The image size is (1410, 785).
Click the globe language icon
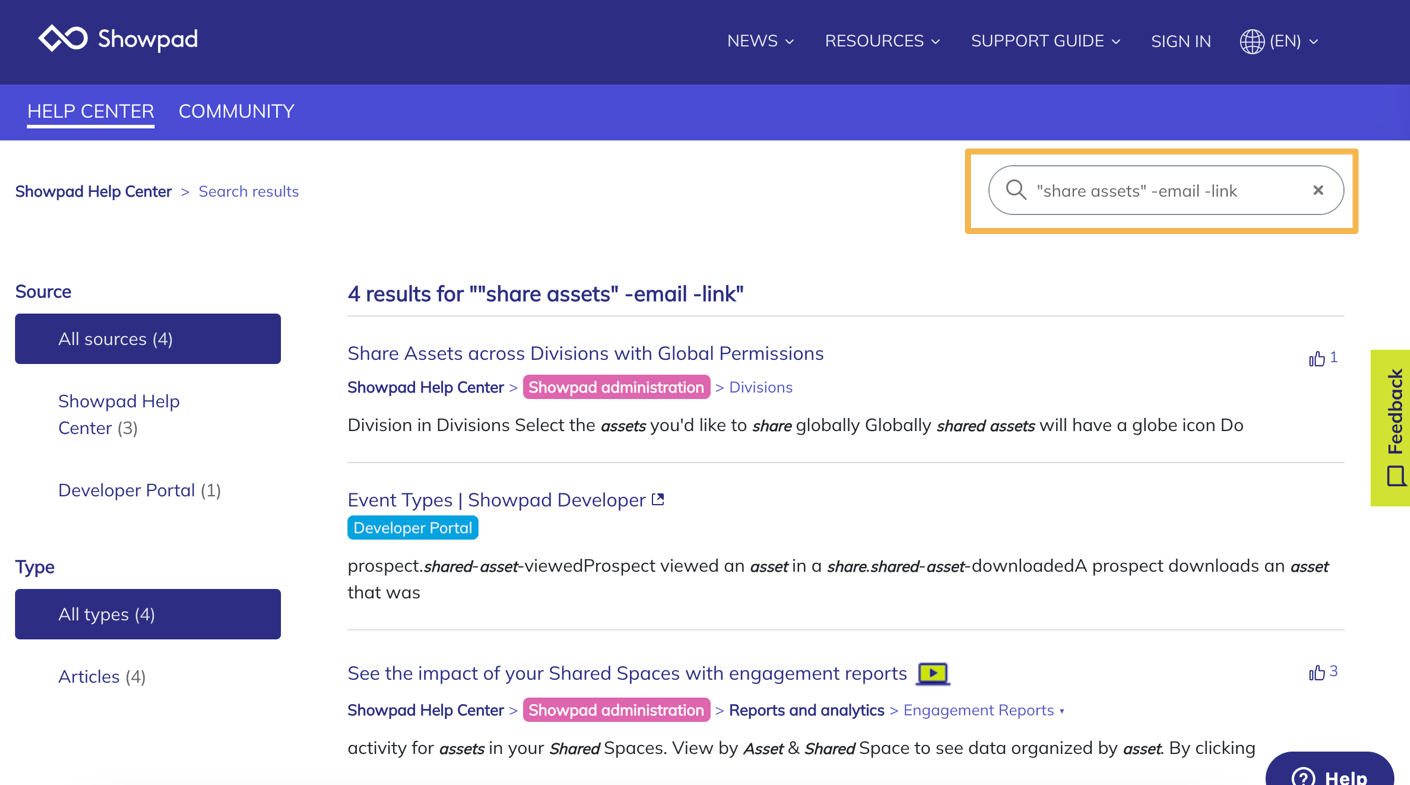click(1252, 41)
